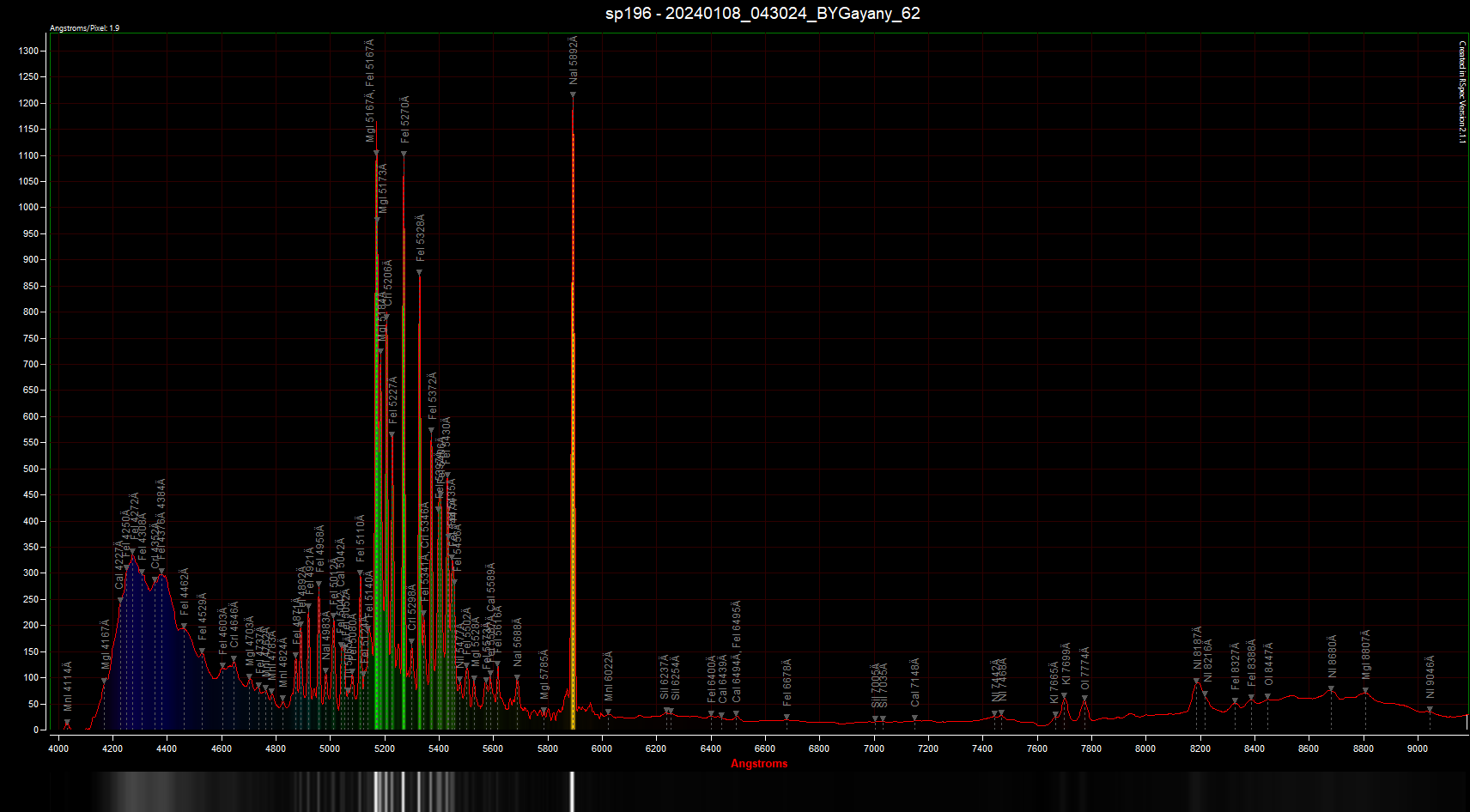Click the vertical 'Created in RSpec' version text
The width and height of the screenshot is (1470, 812).
tap(1462, 93)
